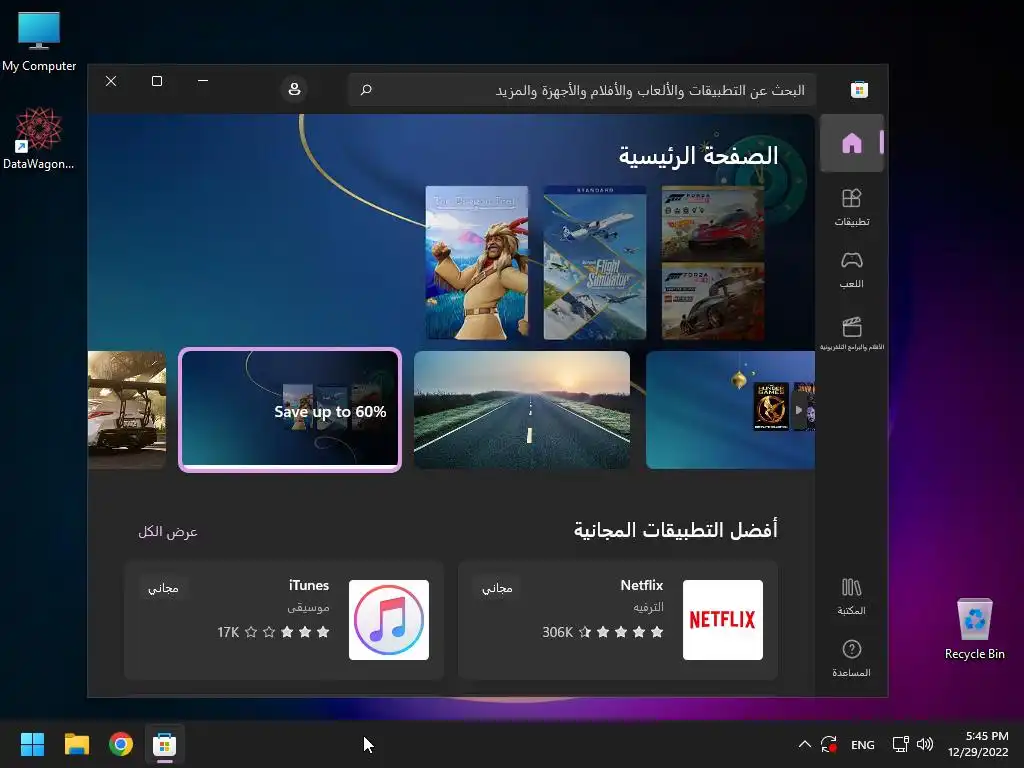The width and height of the screenshot is (1024, 768).
Task: Open the cartoon character game cover
Action: tap(477, 263)
